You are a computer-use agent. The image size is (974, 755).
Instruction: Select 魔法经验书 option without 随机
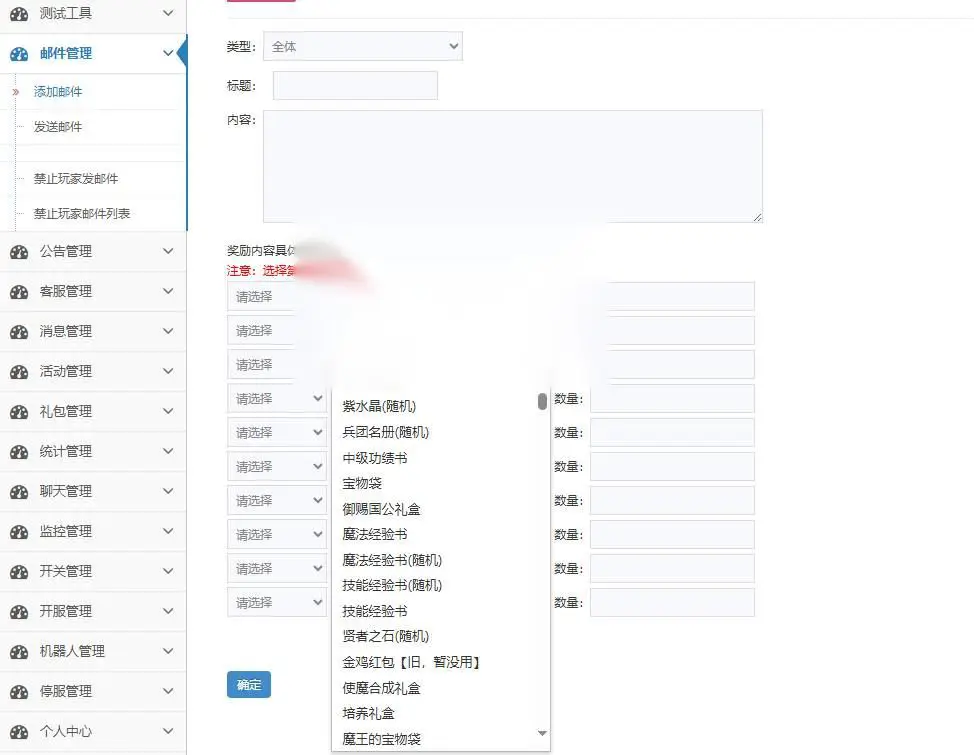(x=375, y=534)
